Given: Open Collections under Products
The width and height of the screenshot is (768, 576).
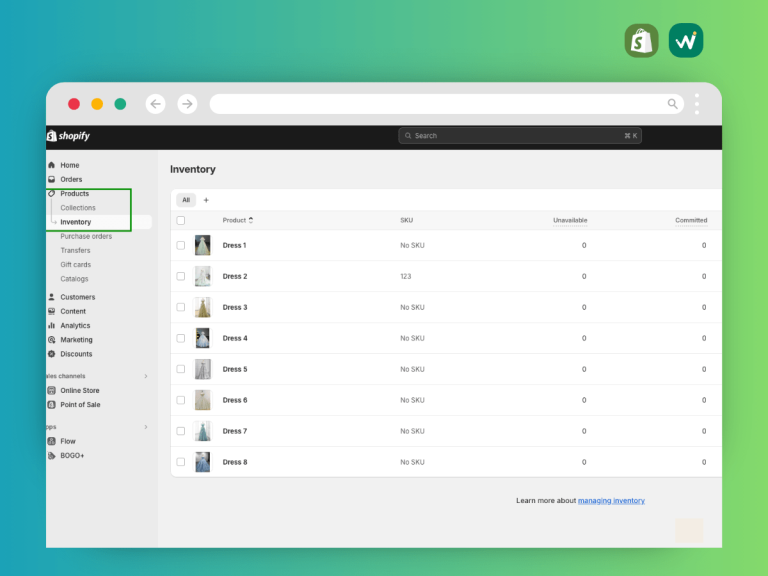Looking at the screenshot, I should (x=78, y=208).
